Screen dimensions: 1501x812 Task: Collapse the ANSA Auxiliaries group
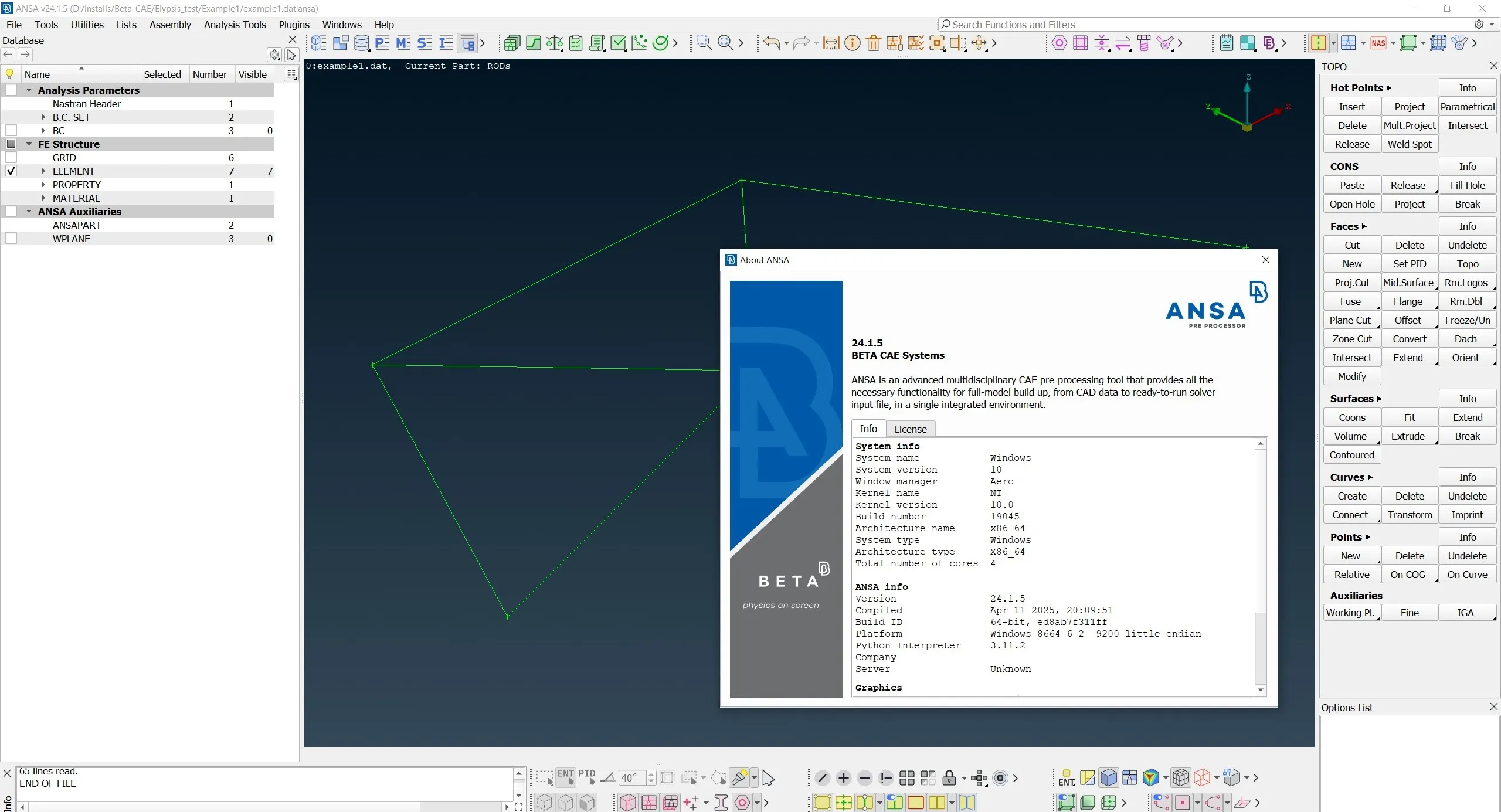(29, 212)
